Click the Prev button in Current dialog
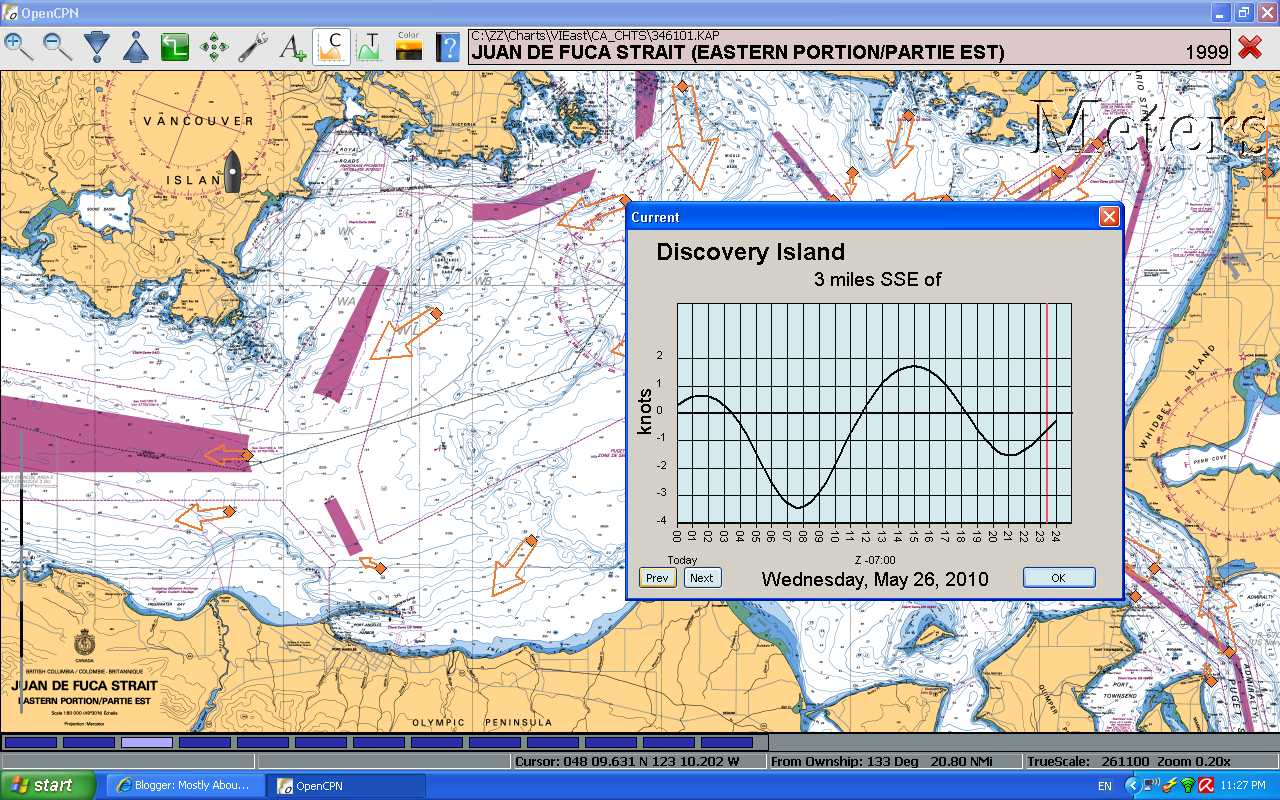The image size is (1280, 800). point(657,578)
